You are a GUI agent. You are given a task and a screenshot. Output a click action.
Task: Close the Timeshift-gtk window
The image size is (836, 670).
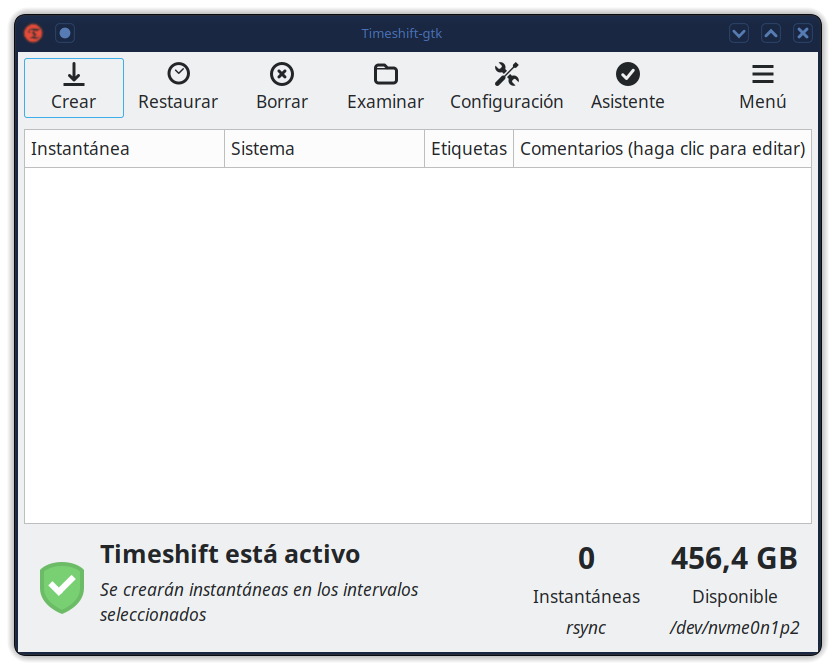[x=803, y=33]
